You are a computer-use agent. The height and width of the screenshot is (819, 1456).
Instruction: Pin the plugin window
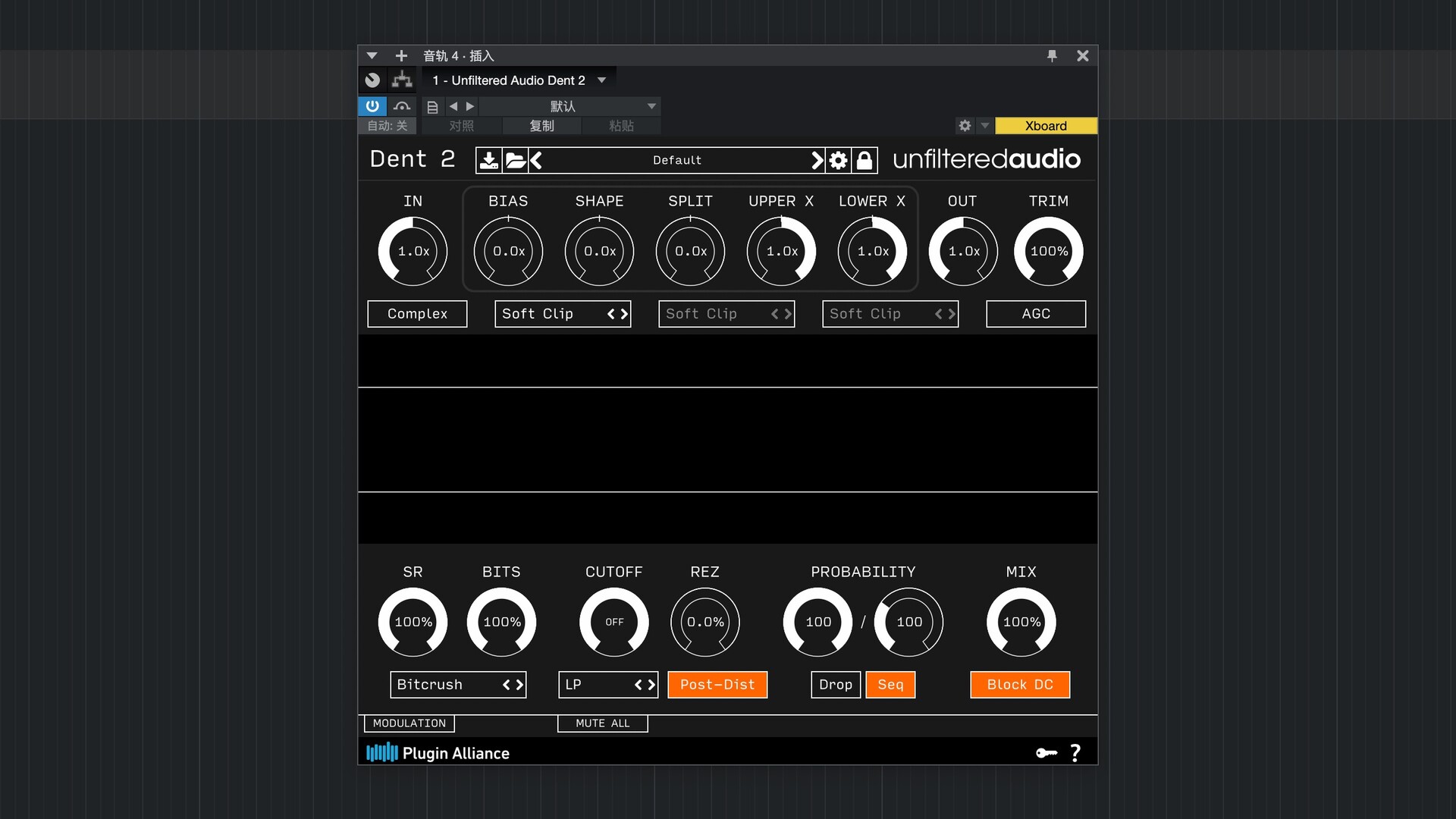click(x=1052, y=55)
